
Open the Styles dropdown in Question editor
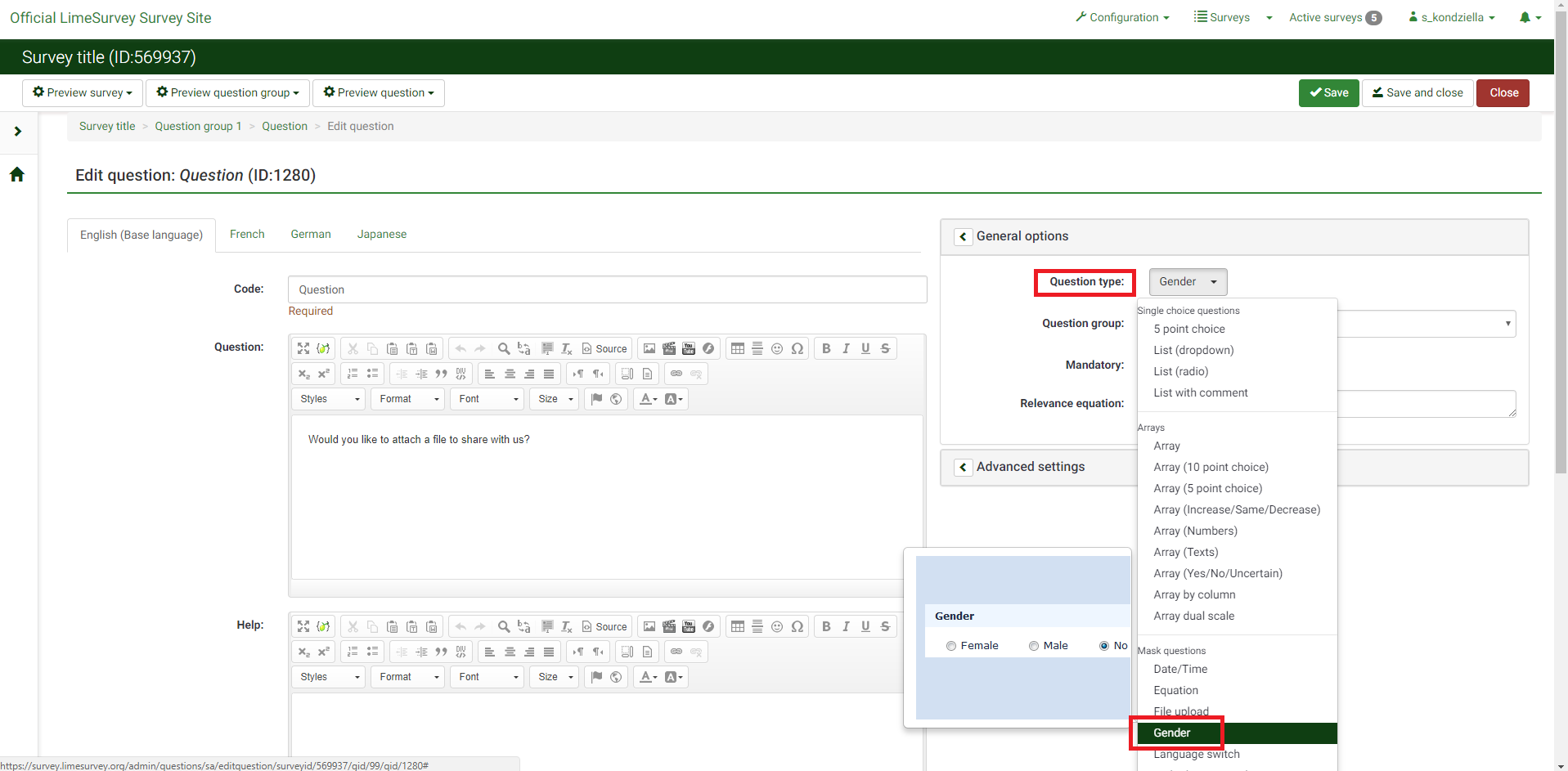(329, 399)
